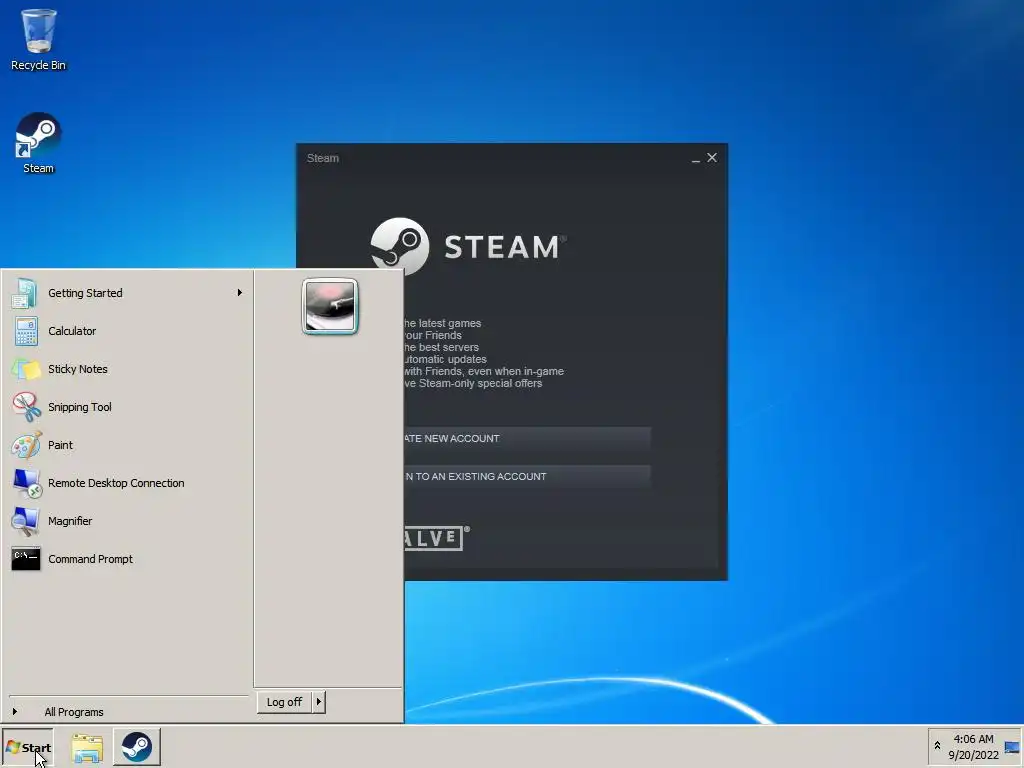Click the Getting Started icon in Start menu
This screenshot has width=1024, height=768.
tap(25, 293)
